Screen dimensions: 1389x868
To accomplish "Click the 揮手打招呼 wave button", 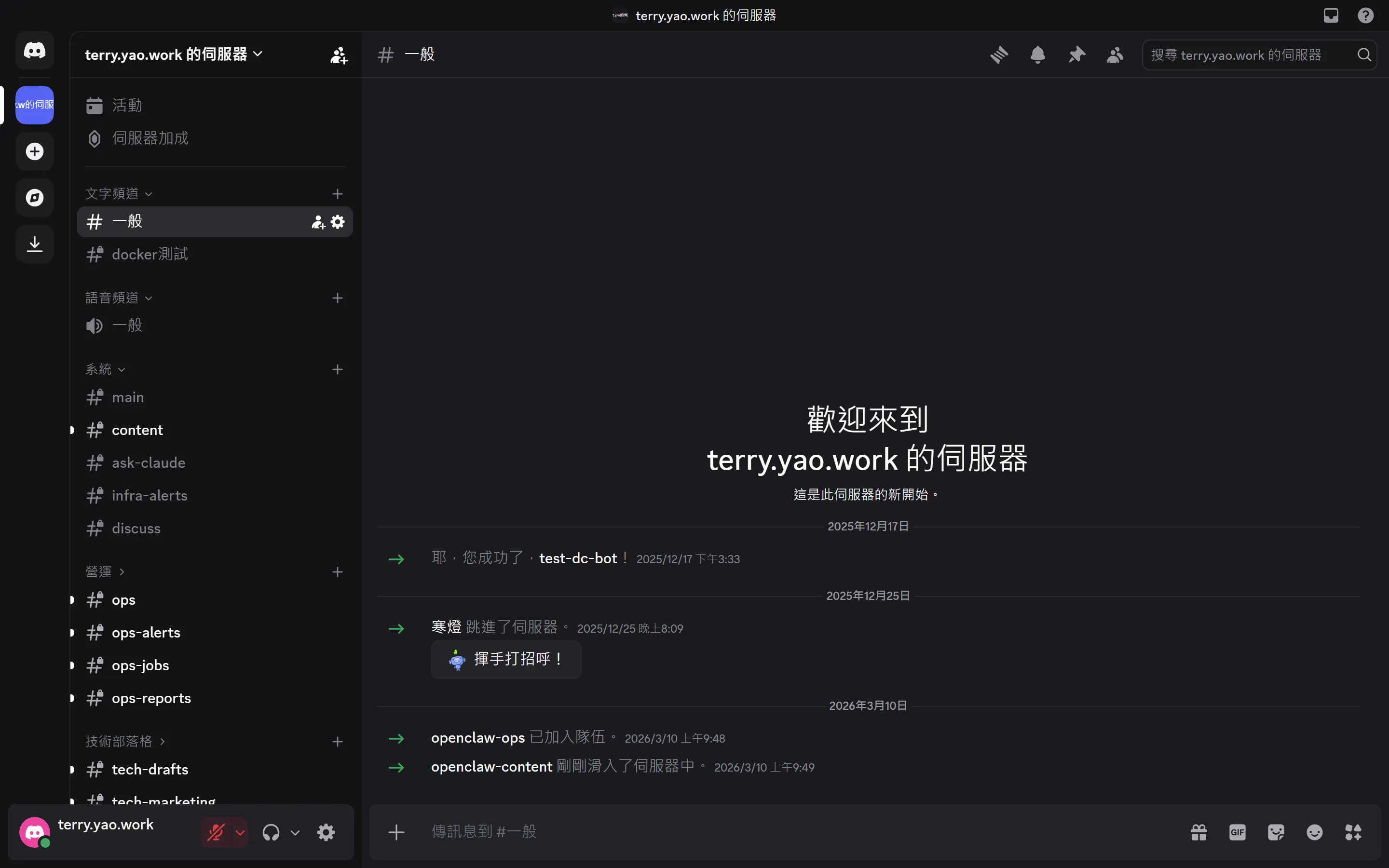I will [x=506, y=660].
